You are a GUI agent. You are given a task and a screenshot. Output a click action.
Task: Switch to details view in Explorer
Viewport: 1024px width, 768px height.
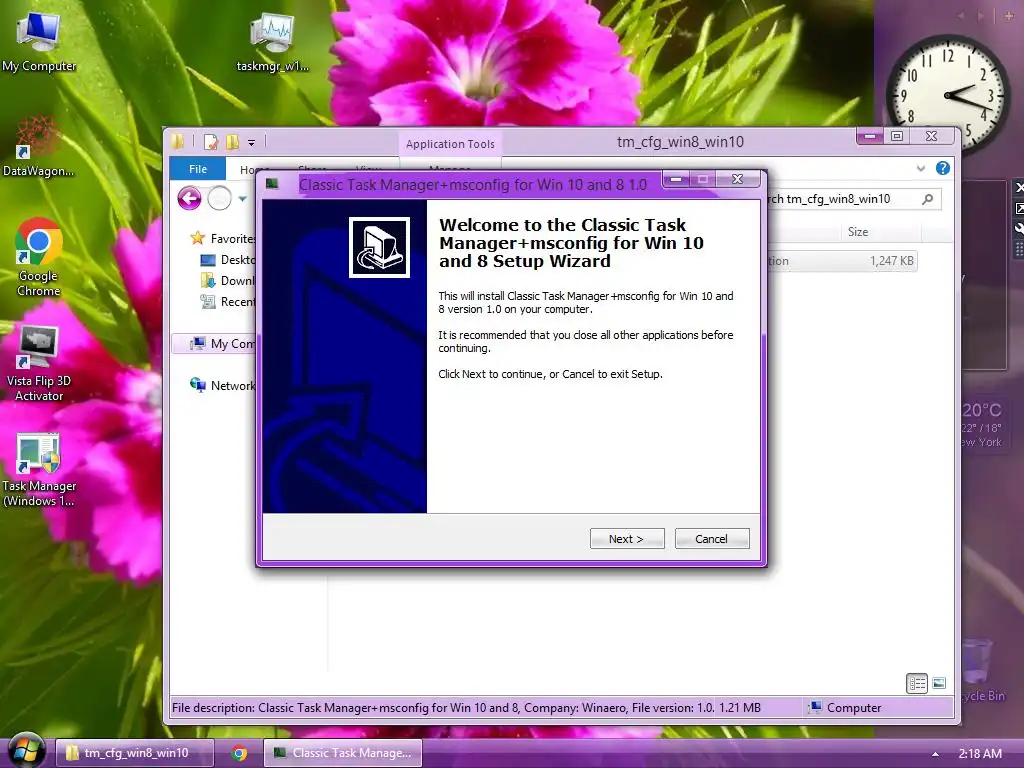coord(917,683)
